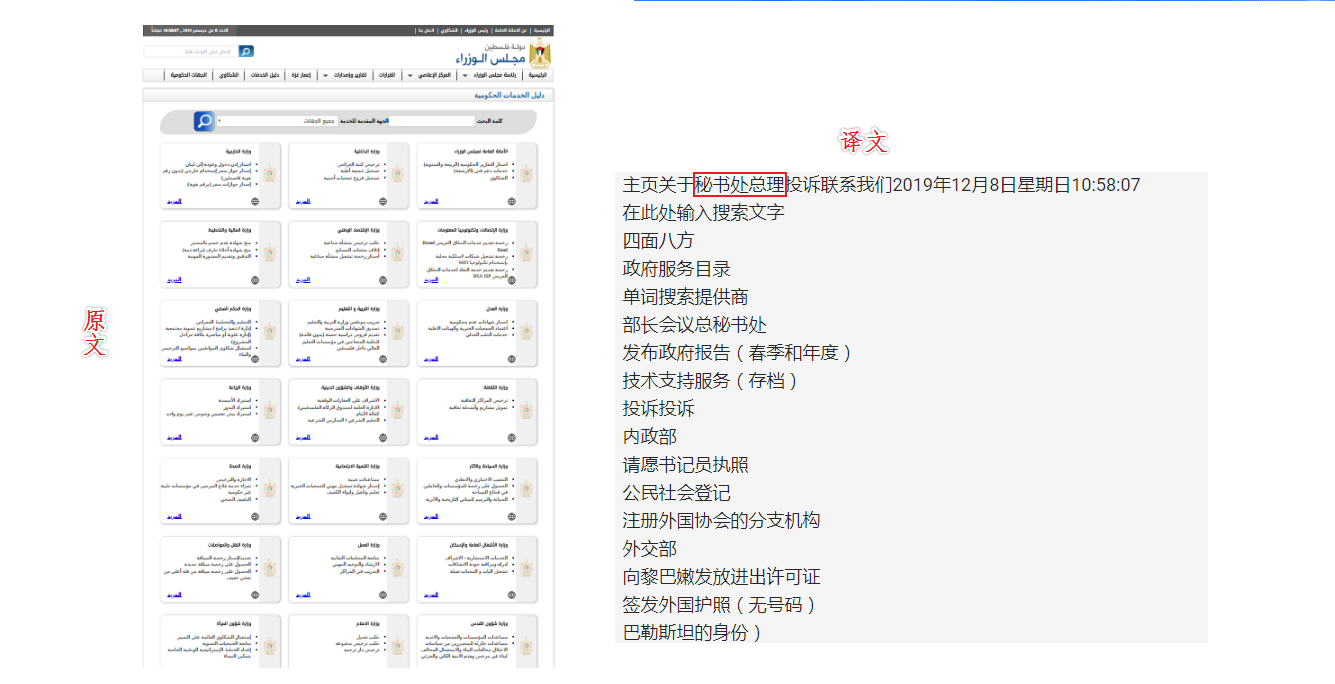Click globe icon in Ministry of Justice card
Image resolution: width=1335 pixels, height=684 pixels.
512,359
